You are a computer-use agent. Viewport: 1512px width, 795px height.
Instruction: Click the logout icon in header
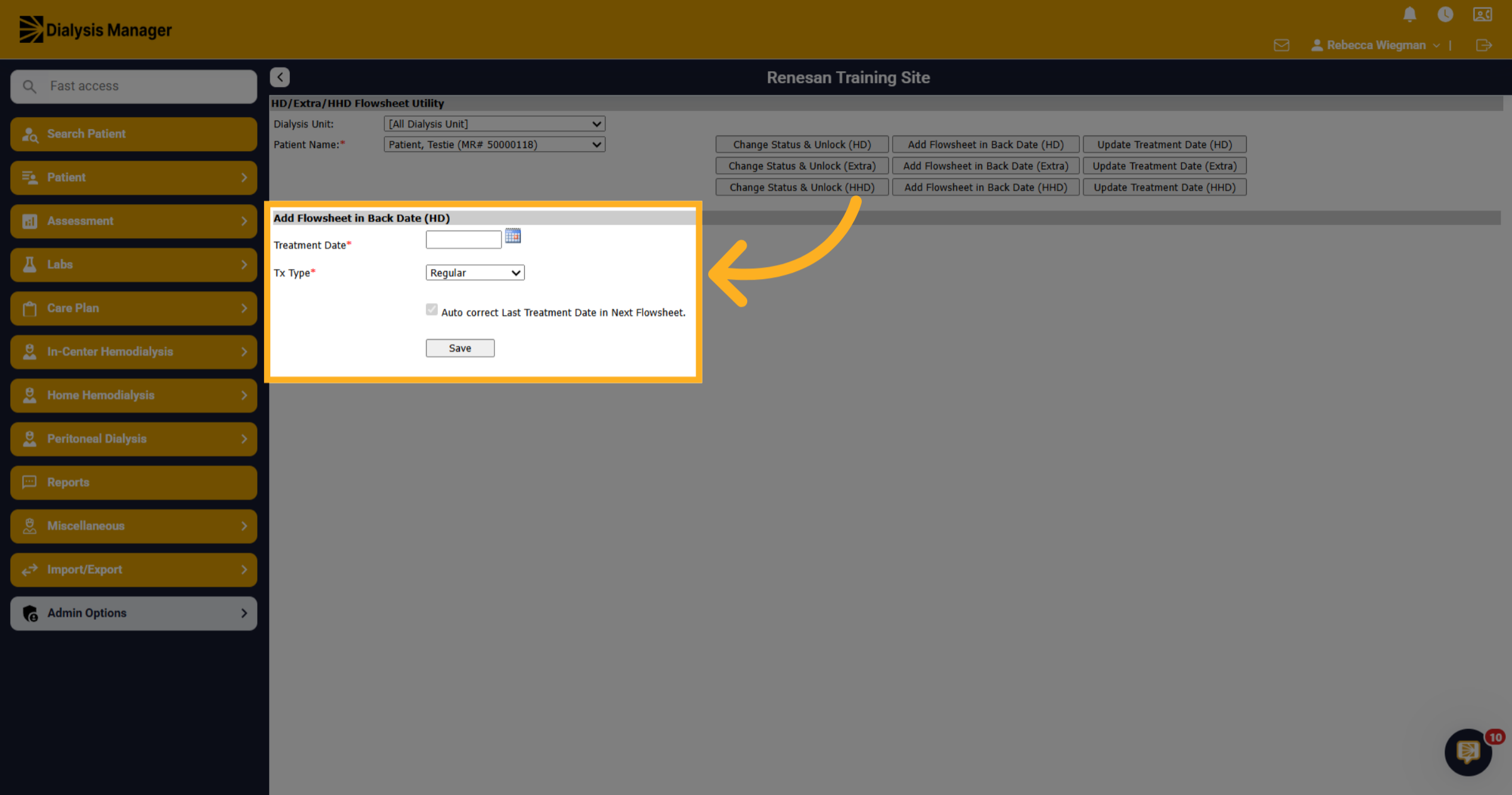point(1484,45)
